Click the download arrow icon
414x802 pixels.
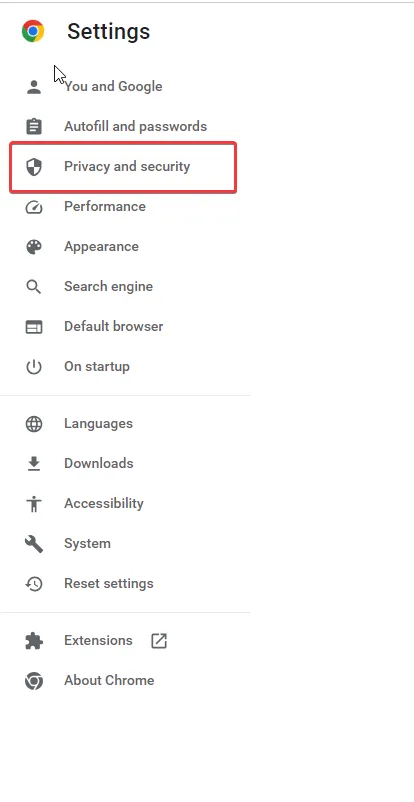point(34,463)
